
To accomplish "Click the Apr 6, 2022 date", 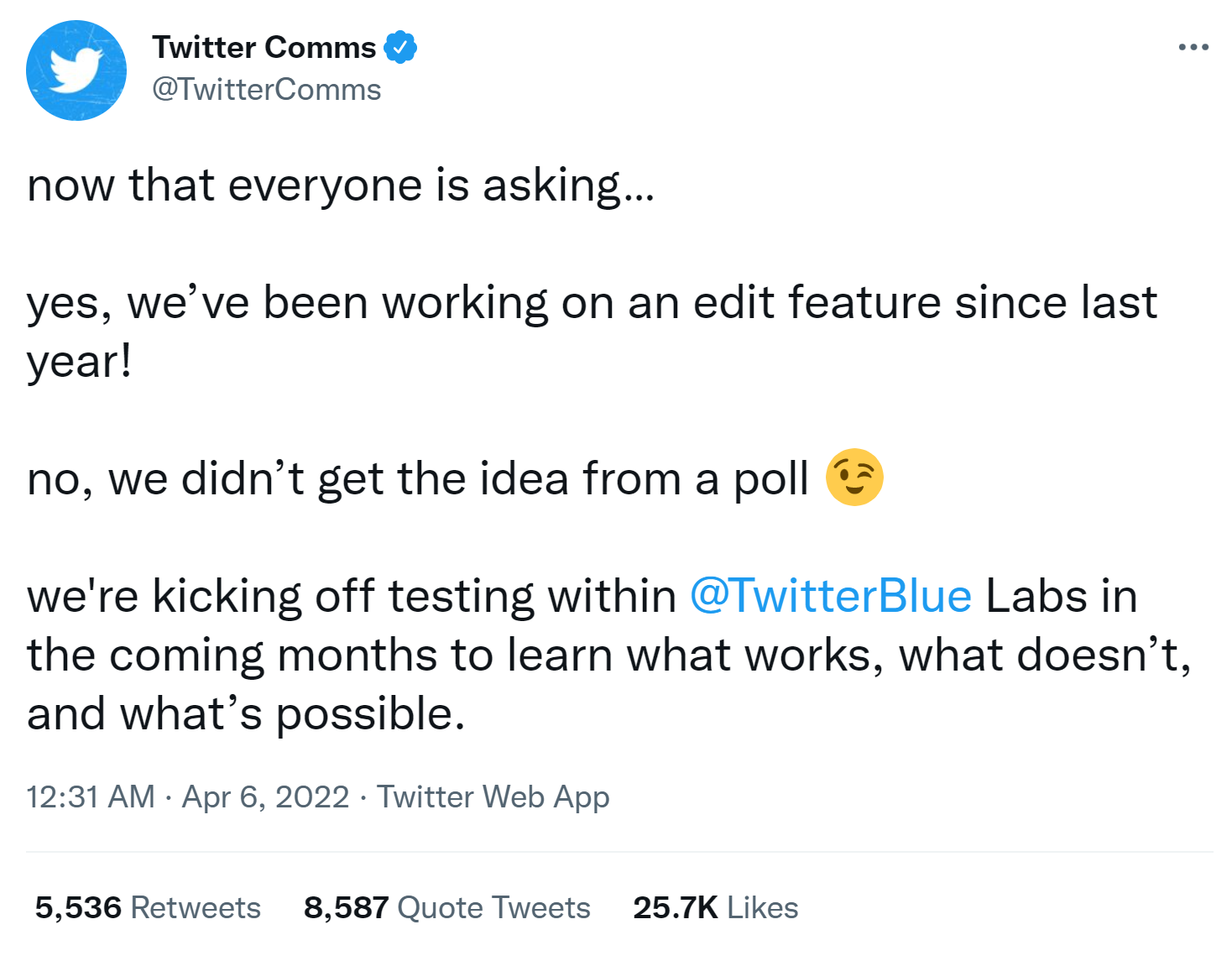I will coord(265,796).
